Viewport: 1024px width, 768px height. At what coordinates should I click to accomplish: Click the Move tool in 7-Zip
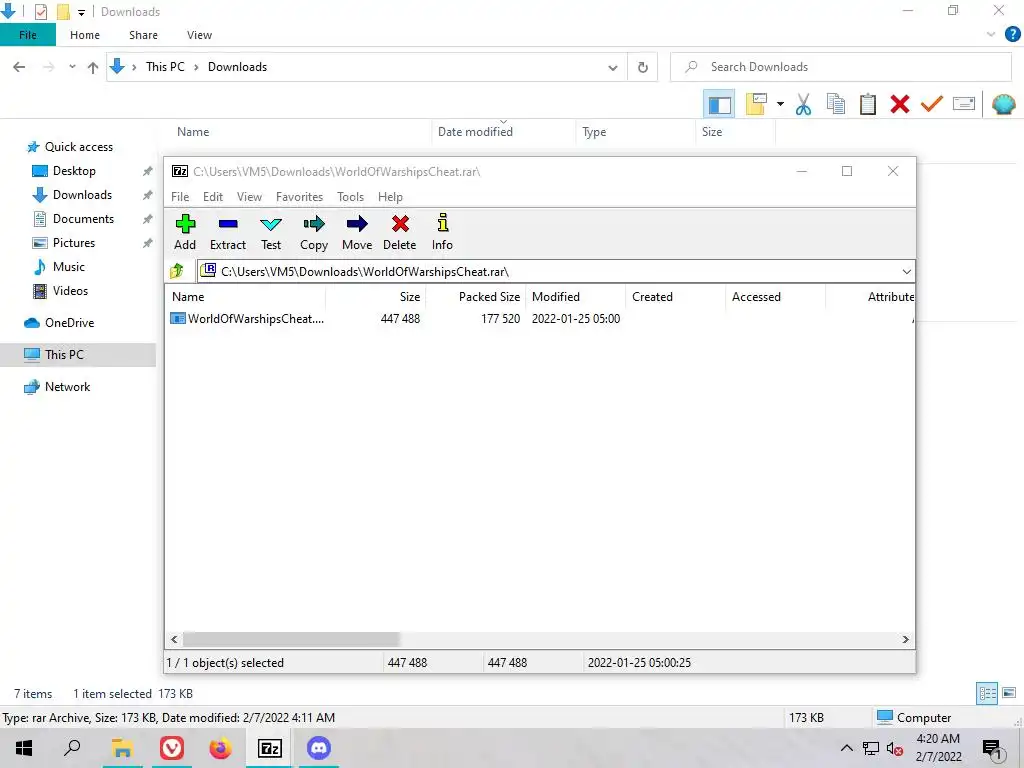(x=357, y=232)
